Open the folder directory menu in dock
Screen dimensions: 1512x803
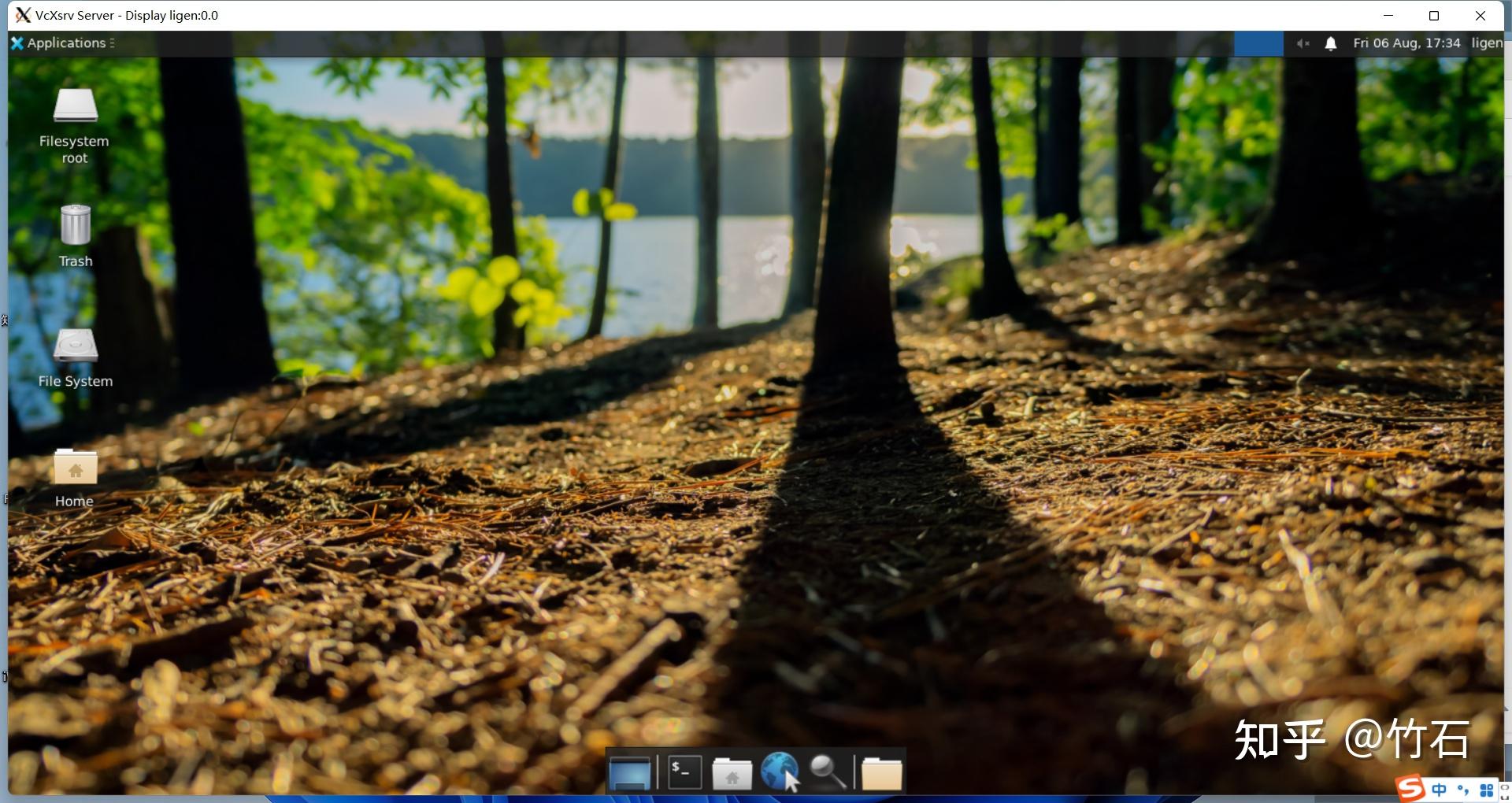tap(881, 773)
